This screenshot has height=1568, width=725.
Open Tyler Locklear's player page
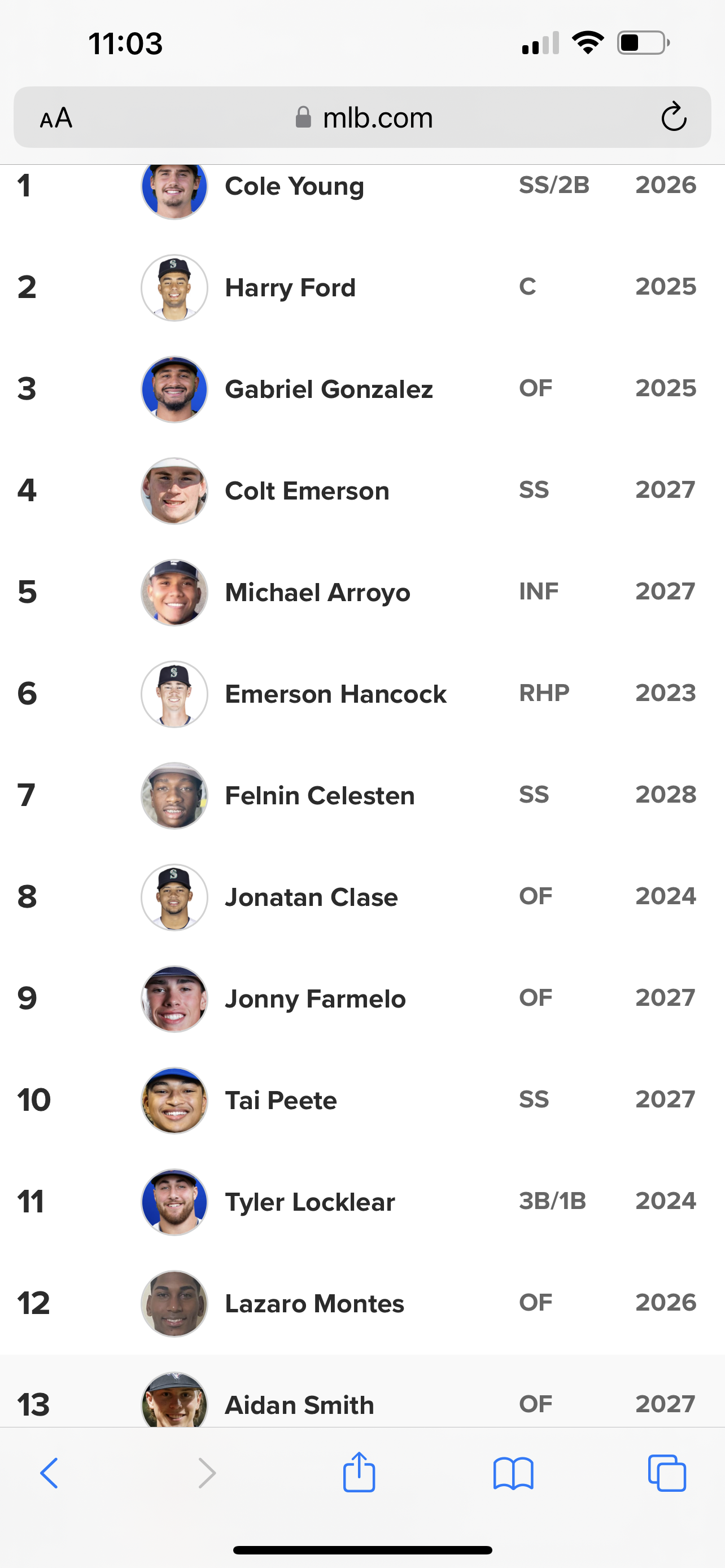310,1203
